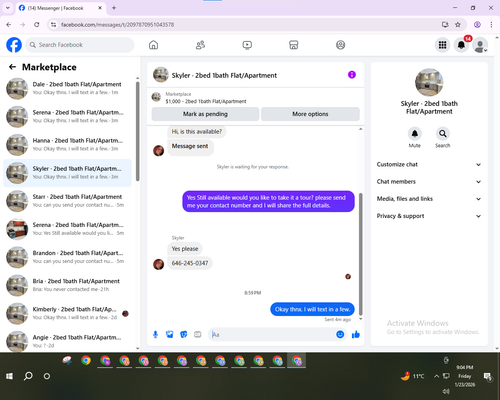This screenshot has width=500, height=400.
Task: Choose a sticker icon in composer
Action: (x=184, y=334)
